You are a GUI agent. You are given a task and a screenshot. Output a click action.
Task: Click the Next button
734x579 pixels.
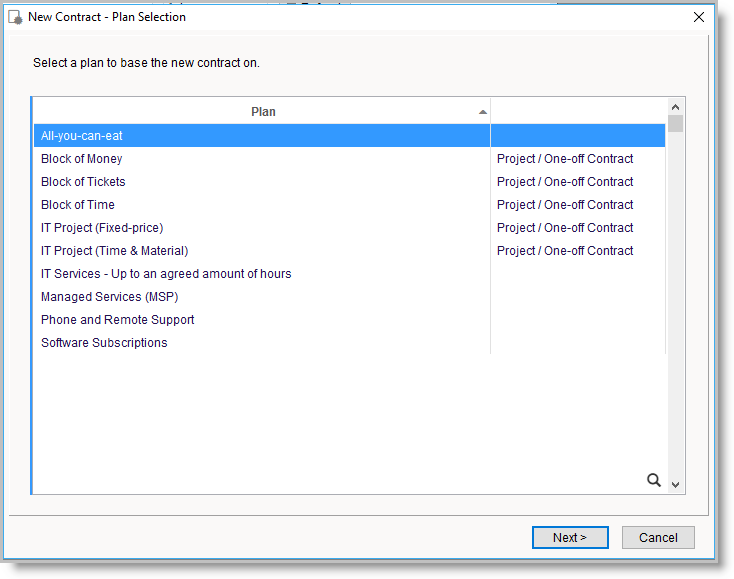tap(570, 537)
